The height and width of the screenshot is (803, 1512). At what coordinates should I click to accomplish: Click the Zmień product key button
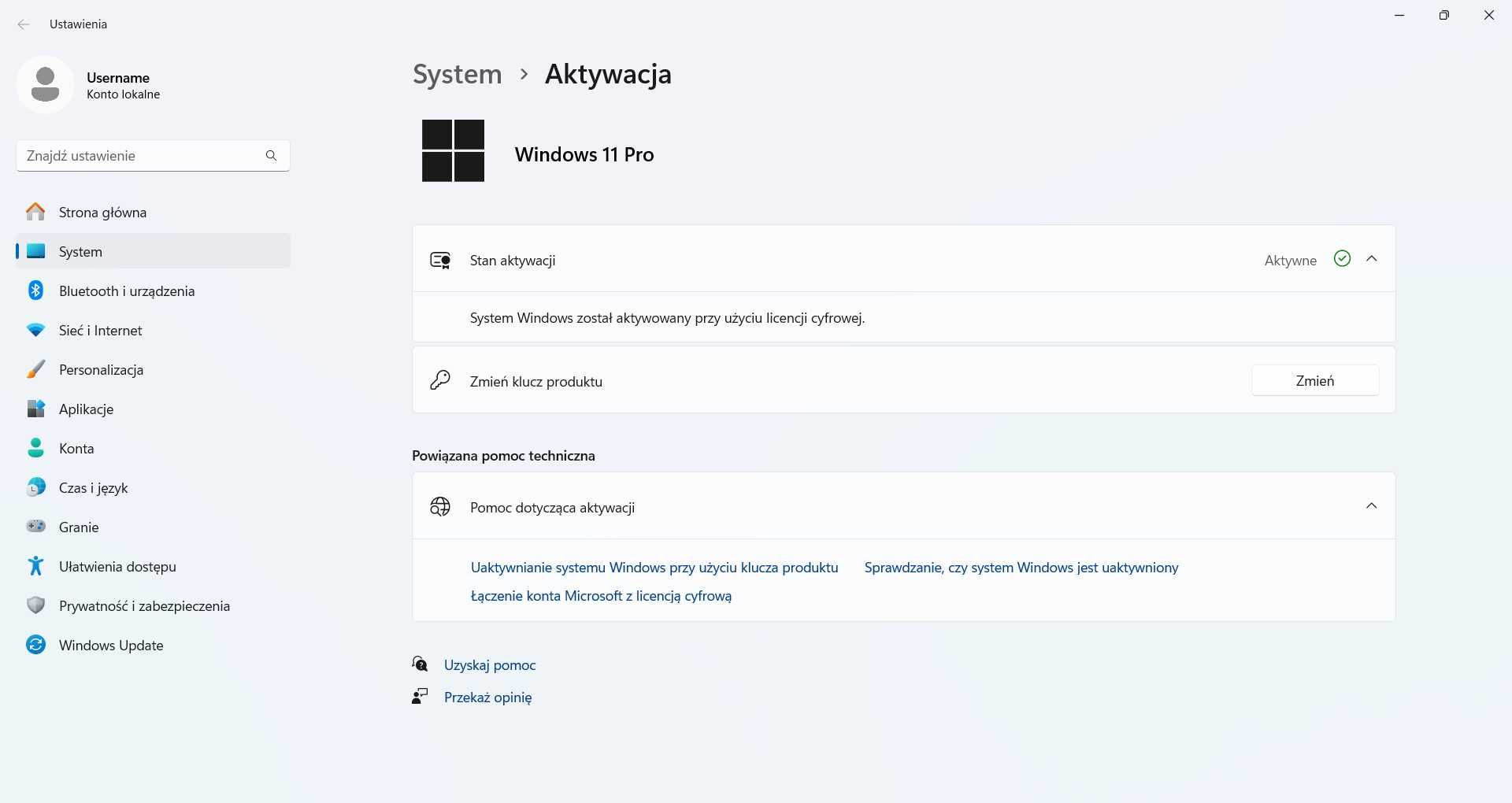(x=1315, y=380)
